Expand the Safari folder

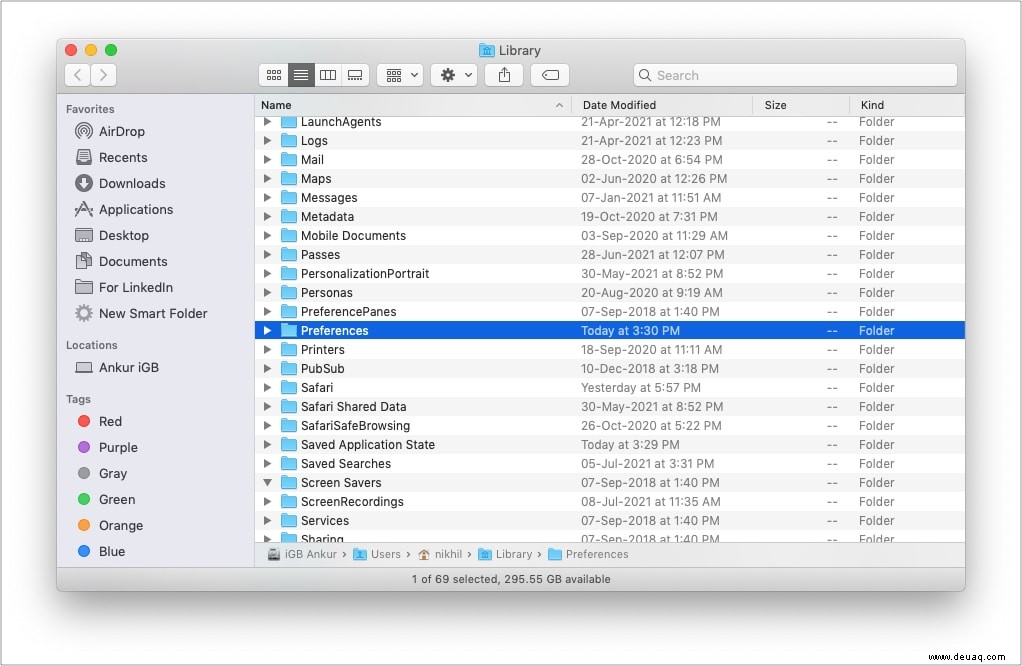tap(267, 388)
